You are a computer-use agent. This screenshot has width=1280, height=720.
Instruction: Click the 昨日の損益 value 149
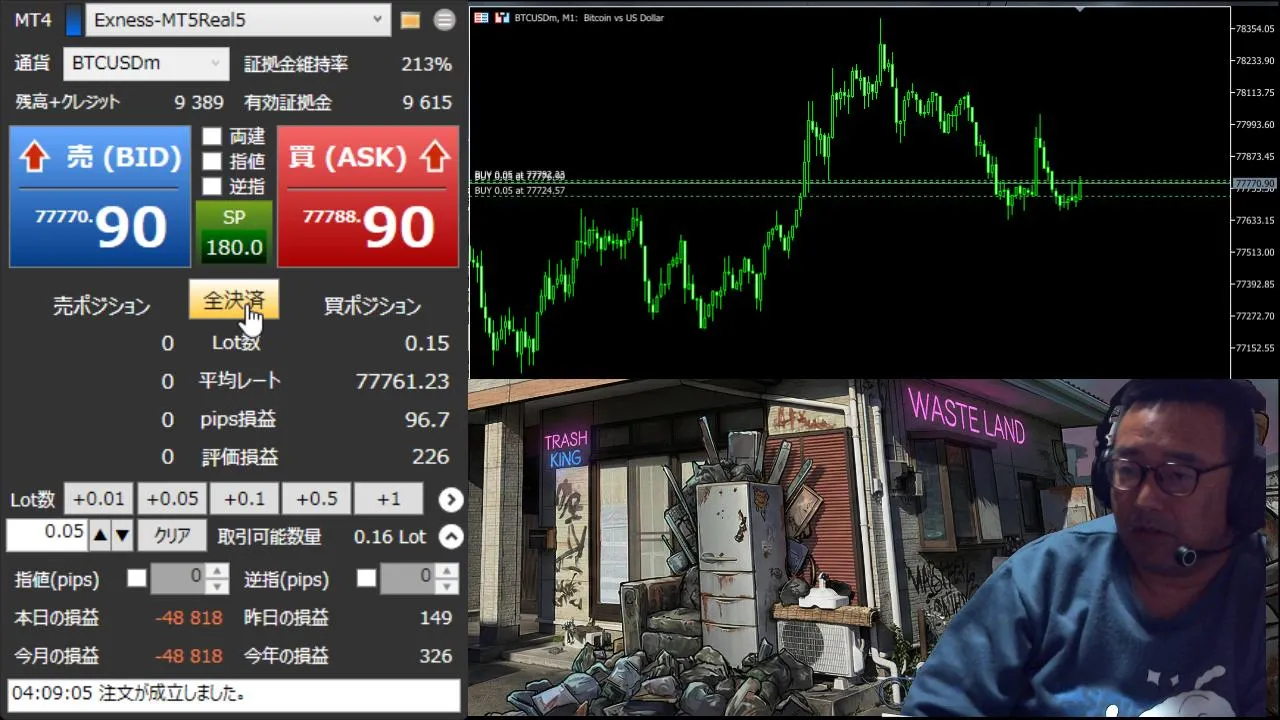436,618
